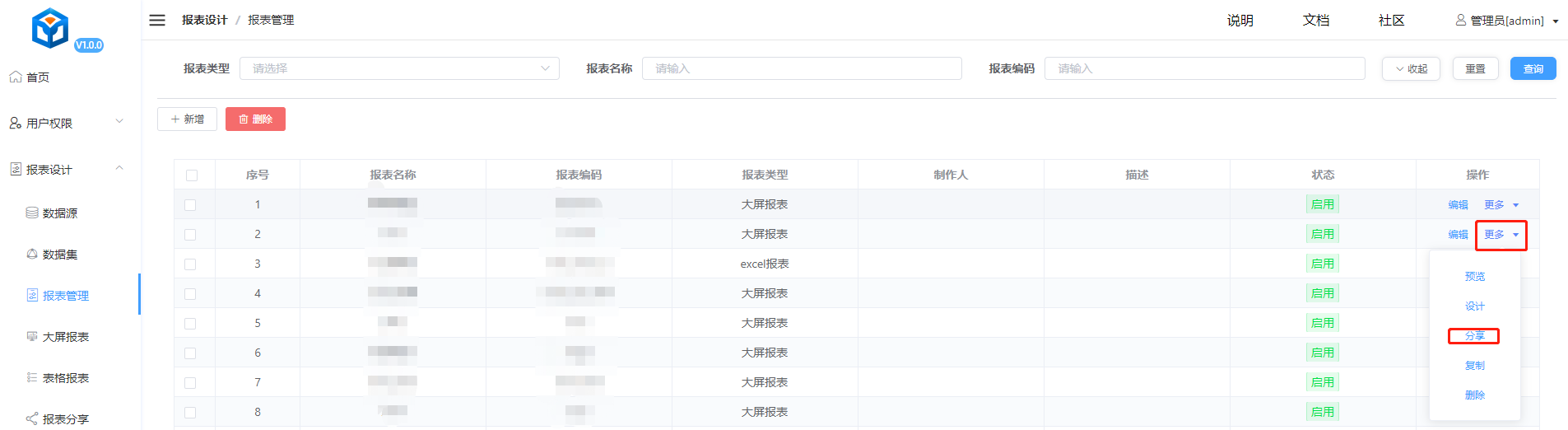This screenshot has width=1568, height=430.
Task: Open 管理员[admin] user dropdown
Action: (x=1506, y=21)
